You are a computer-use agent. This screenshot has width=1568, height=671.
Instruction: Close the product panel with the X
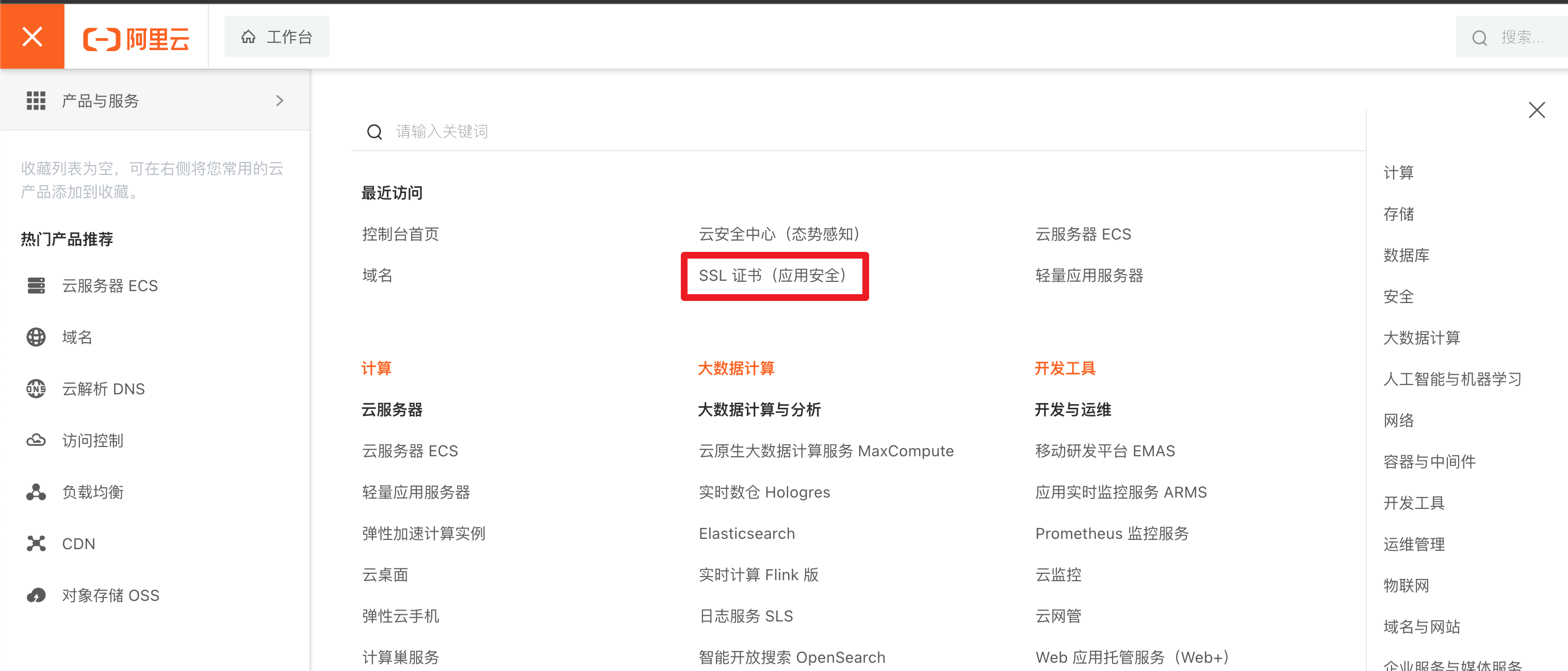coord(1537,110)
